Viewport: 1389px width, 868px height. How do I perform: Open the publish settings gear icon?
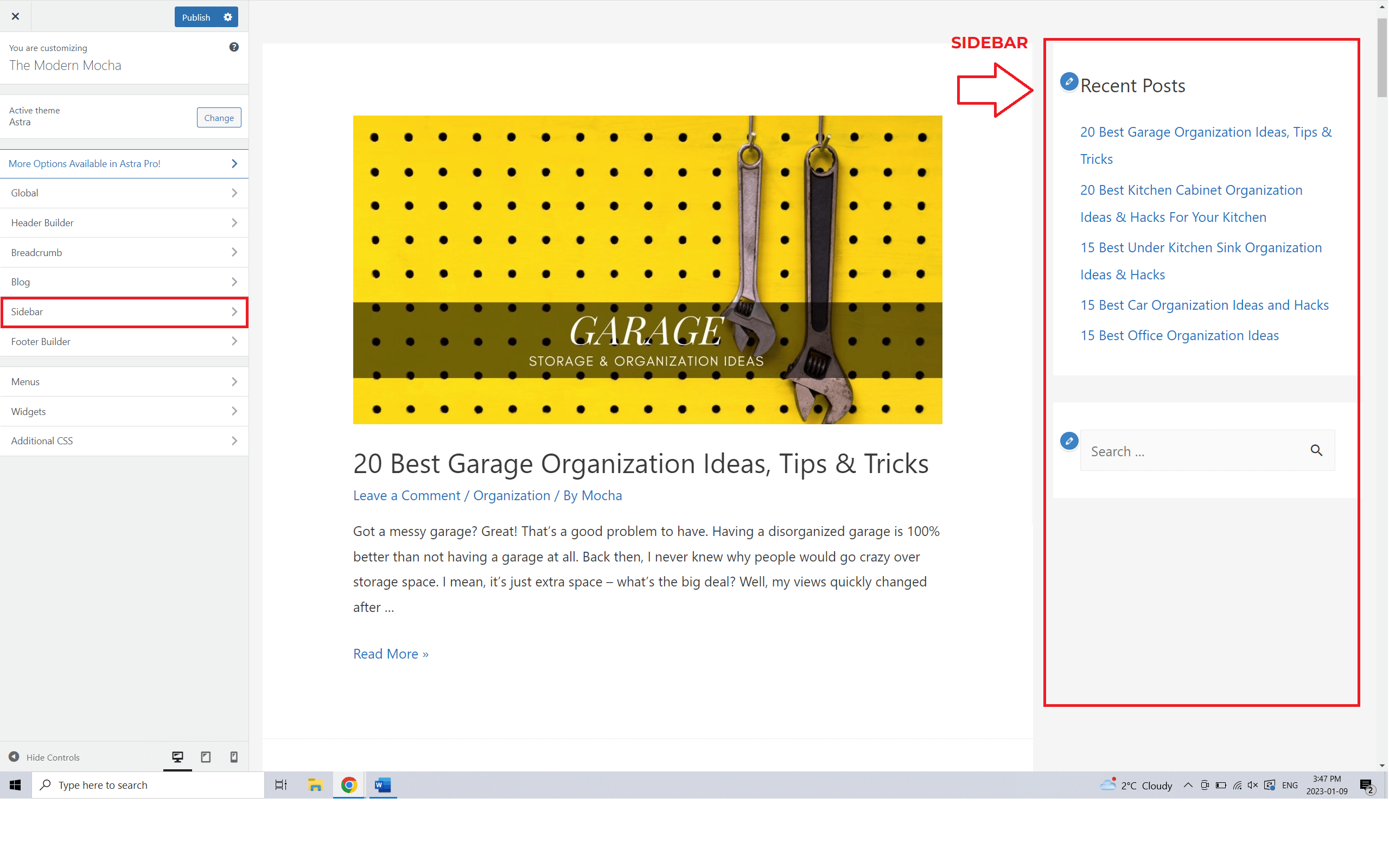(228, 17)
